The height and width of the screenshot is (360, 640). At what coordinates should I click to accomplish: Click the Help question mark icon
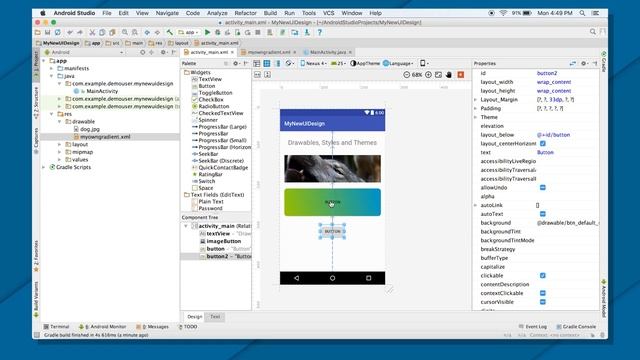tap(320, 32)
